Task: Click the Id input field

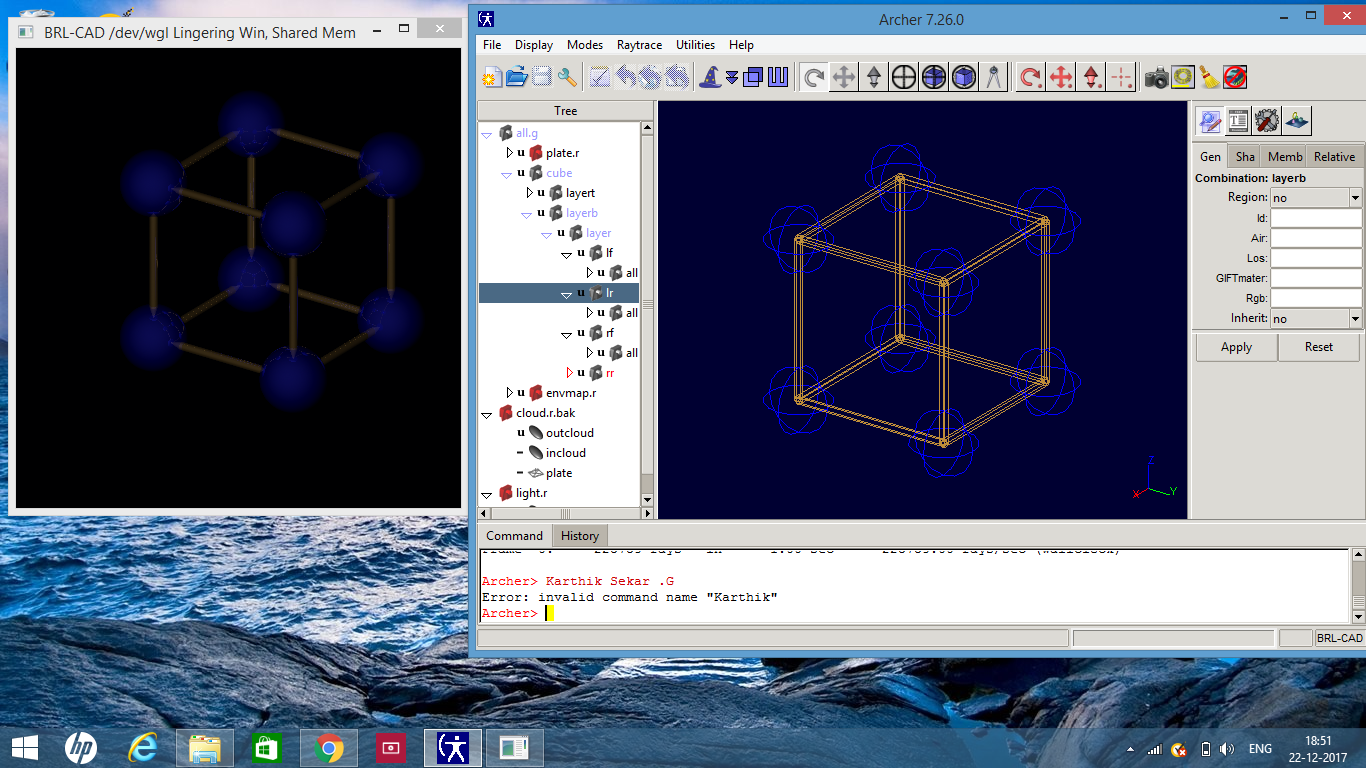Action: coord(1316,218)
